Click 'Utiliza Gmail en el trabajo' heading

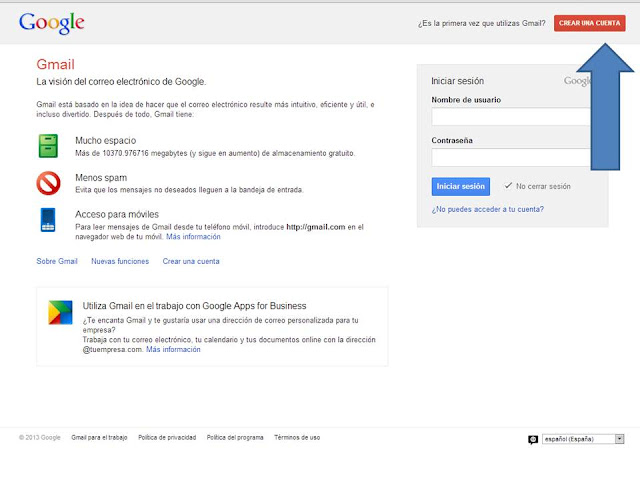point(194,306)
